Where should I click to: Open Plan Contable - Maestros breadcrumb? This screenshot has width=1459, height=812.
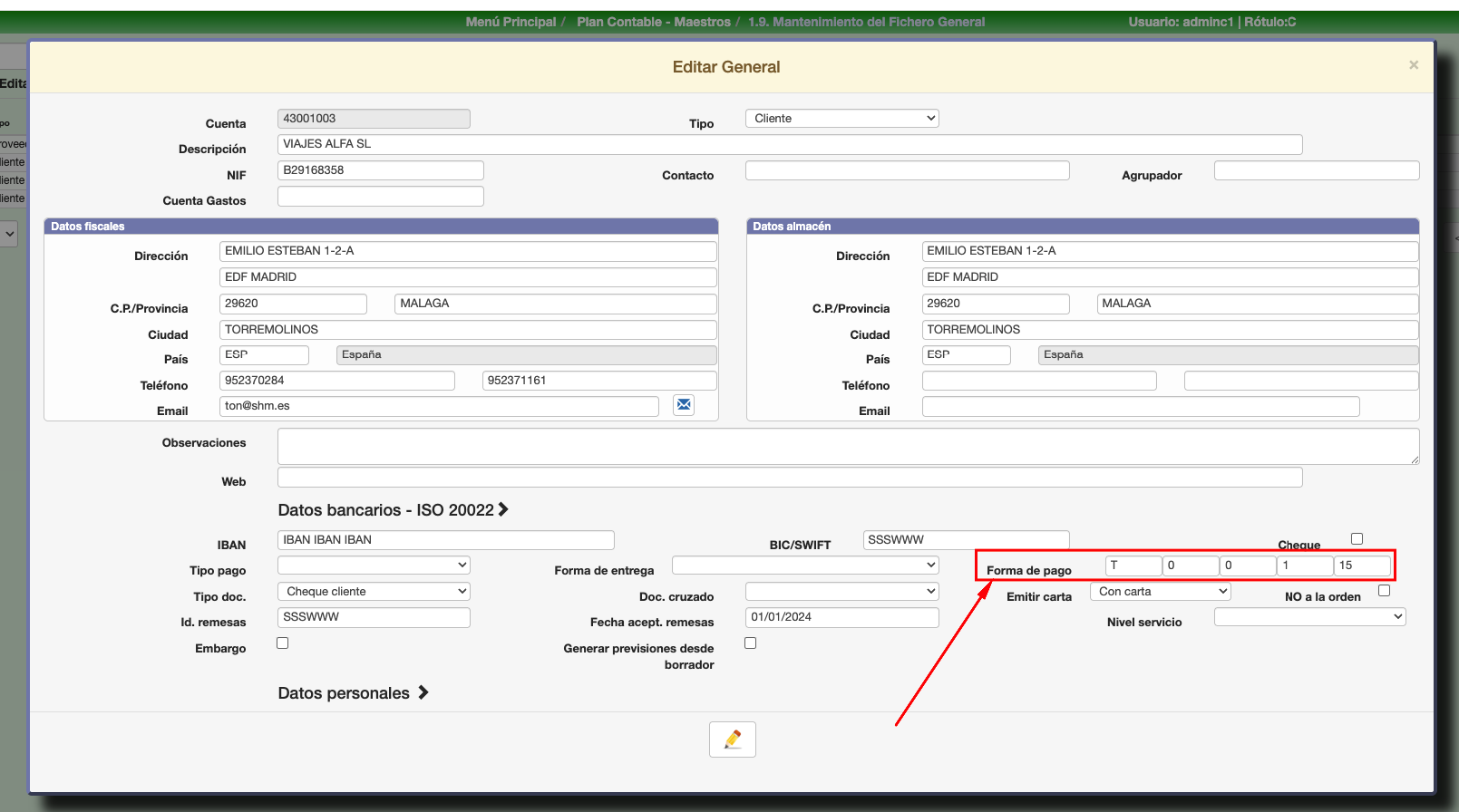click(x=653, y=22)
